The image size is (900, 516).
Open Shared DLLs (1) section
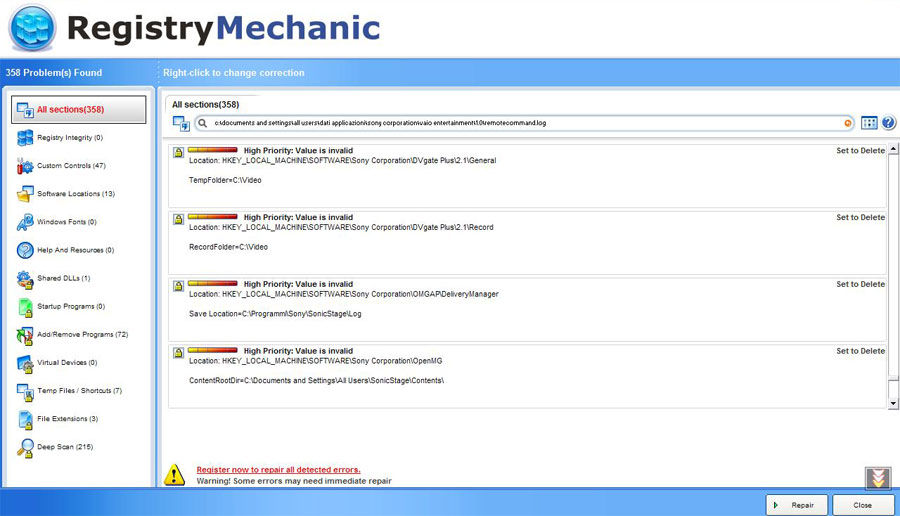[x=63, y=278]
